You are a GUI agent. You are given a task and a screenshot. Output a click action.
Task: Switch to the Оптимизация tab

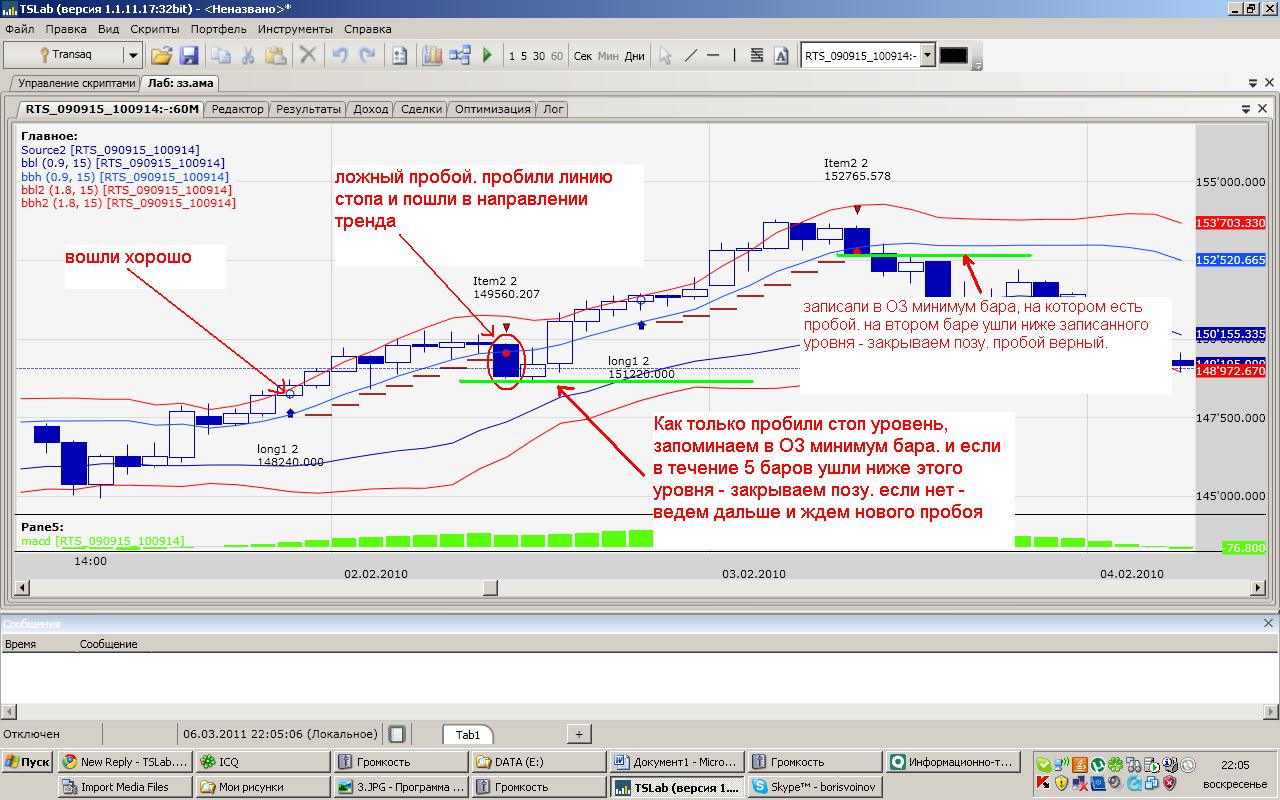click(x=492, y=109)
